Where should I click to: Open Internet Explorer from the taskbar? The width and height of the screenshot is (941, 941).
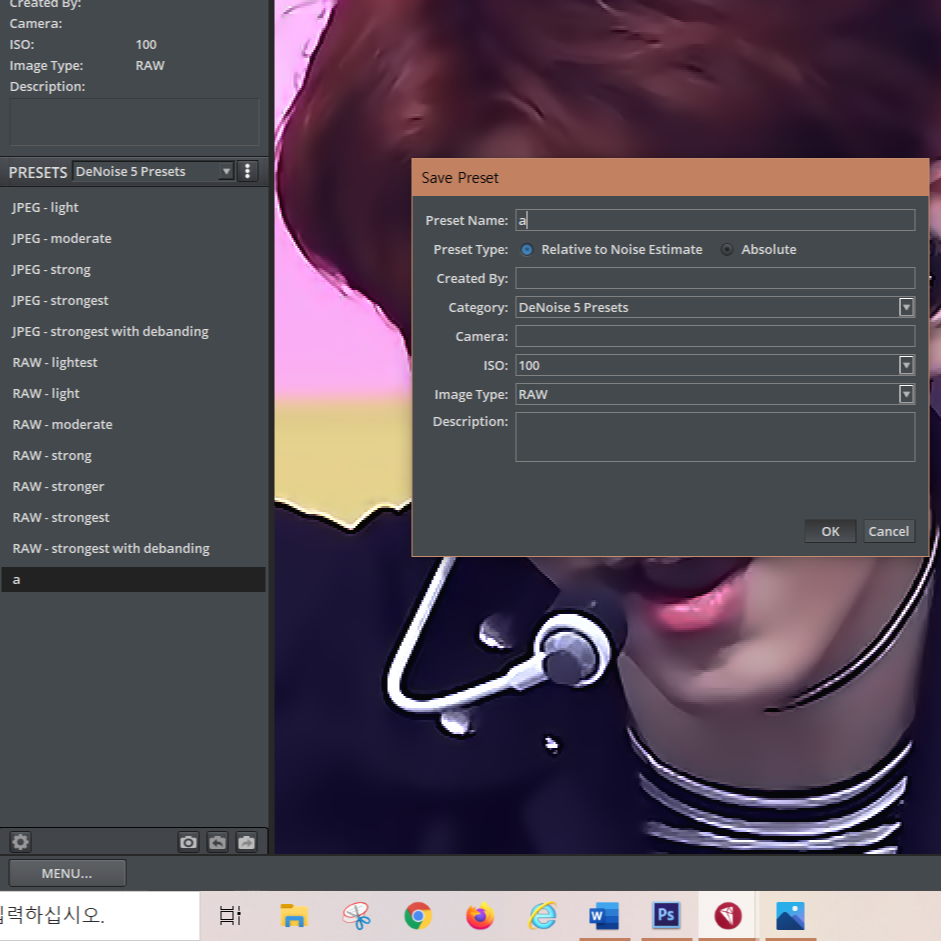click(x=543, y=916)
